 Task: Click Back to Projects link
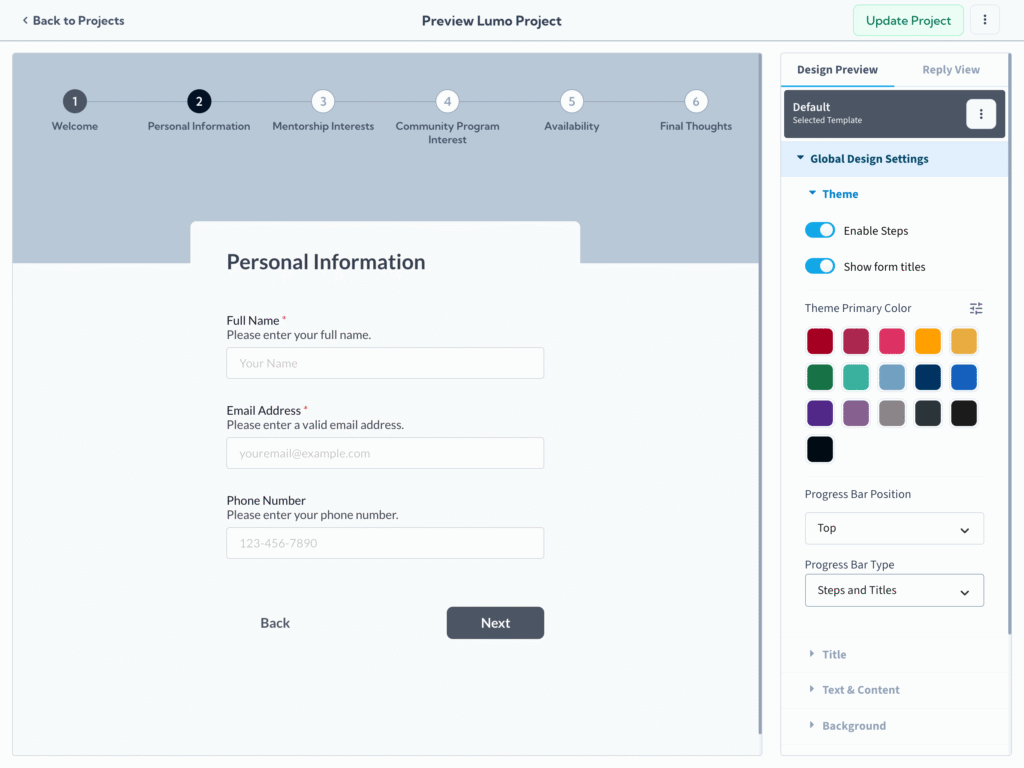(x=78, y=20)
